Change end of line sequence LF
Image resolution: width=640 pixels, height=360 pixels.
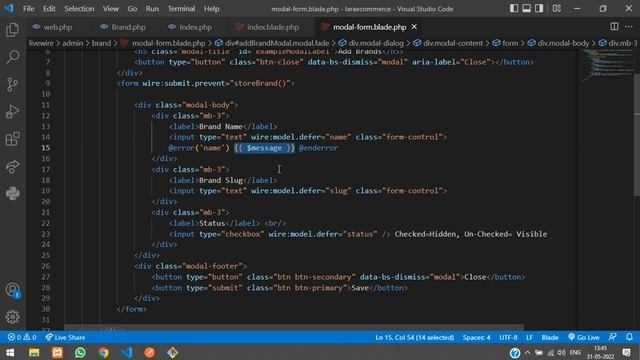tap(529, 337)
